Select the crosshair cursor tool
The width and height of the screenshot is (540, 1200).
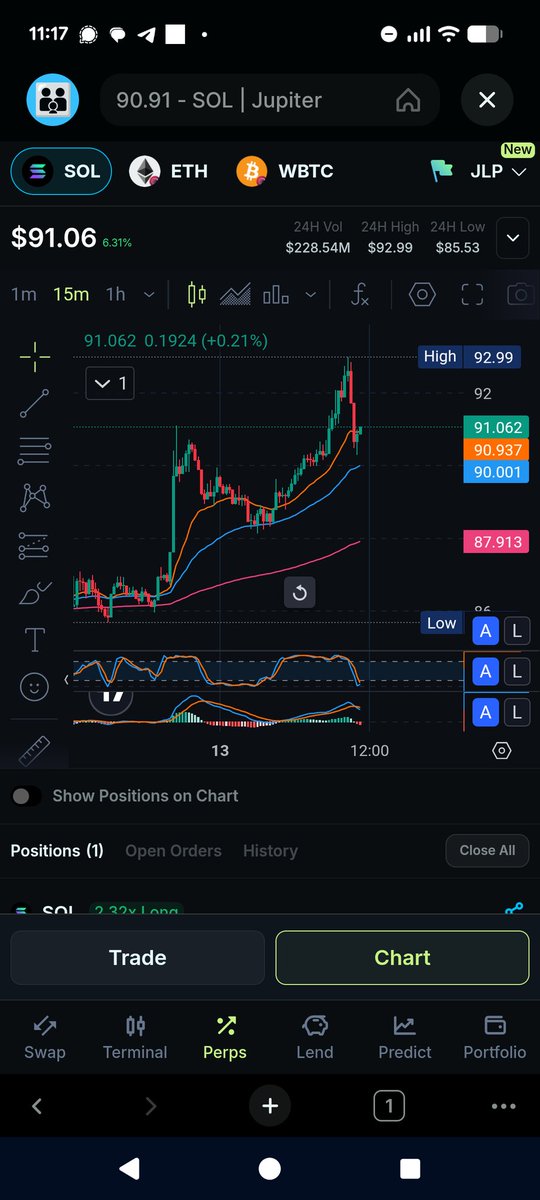point(35,356)
